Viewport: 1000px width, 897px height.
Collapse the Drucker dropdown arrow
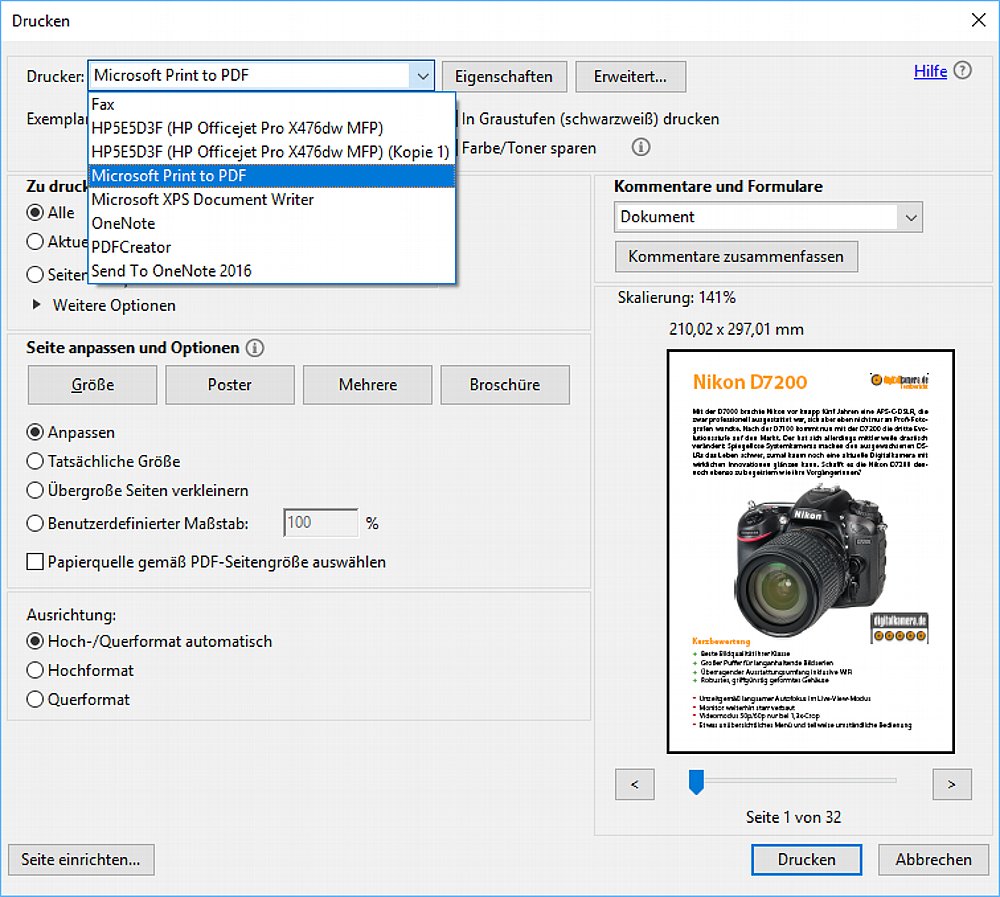click(x=422, y=76)
